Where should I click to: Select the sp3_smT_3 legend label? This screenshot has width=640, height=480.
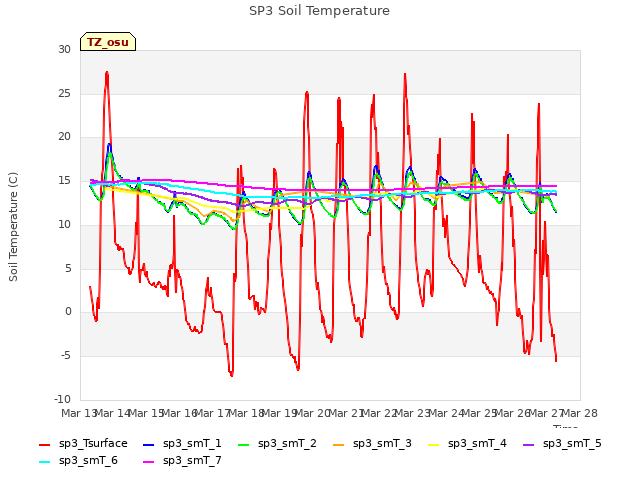382,444
